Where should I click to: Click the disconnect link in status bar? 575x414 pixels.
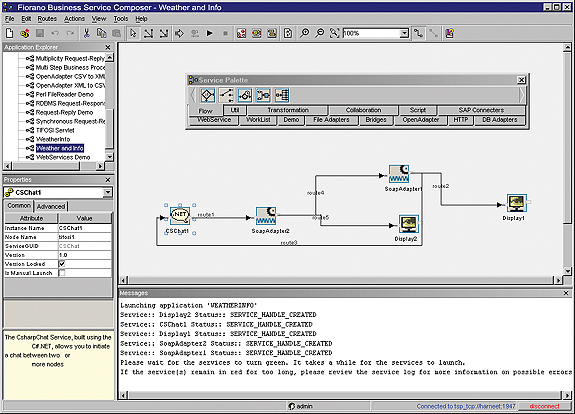(x=545, y=406)
